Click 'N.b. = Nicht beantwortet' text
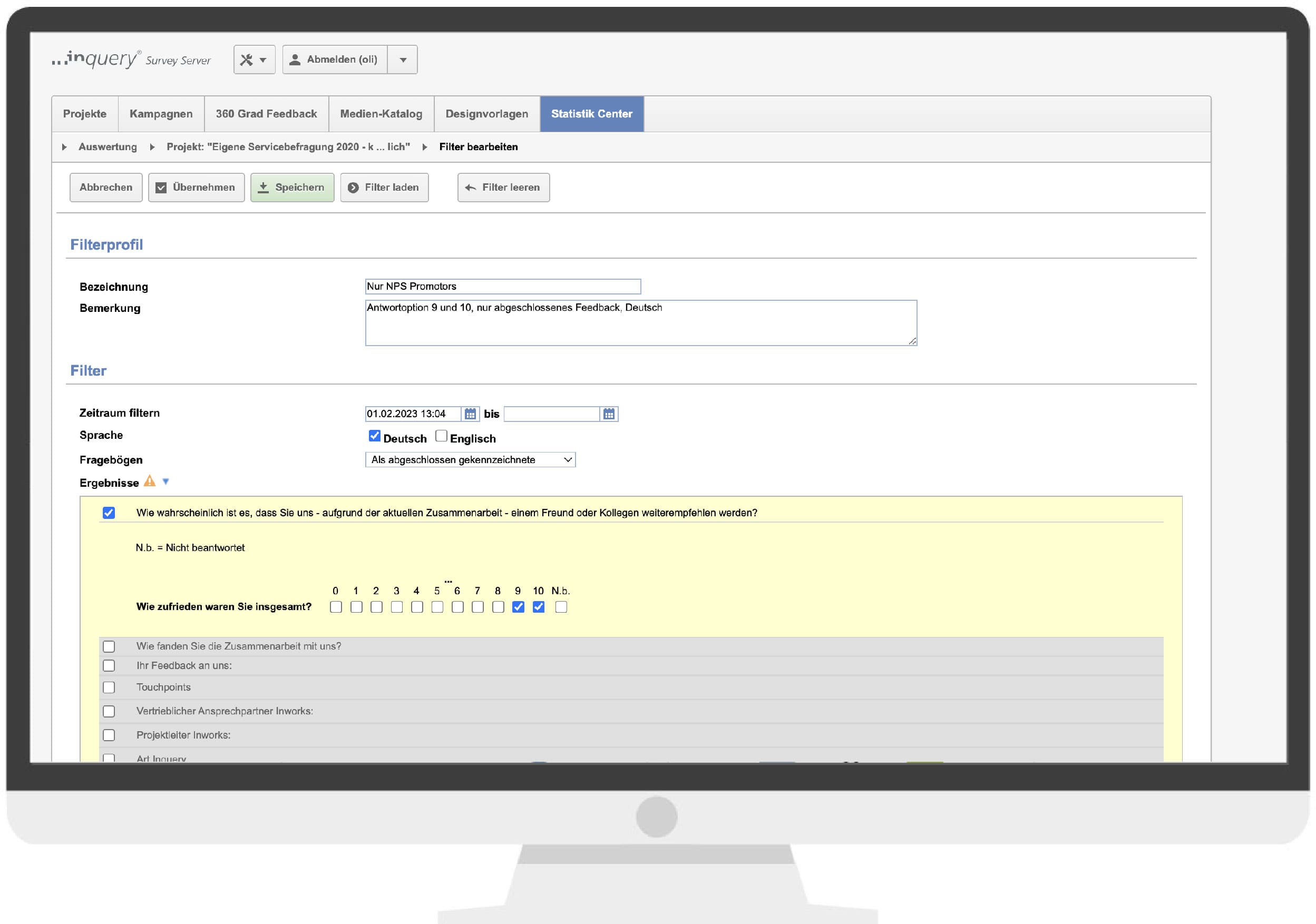 coord(190,548)
